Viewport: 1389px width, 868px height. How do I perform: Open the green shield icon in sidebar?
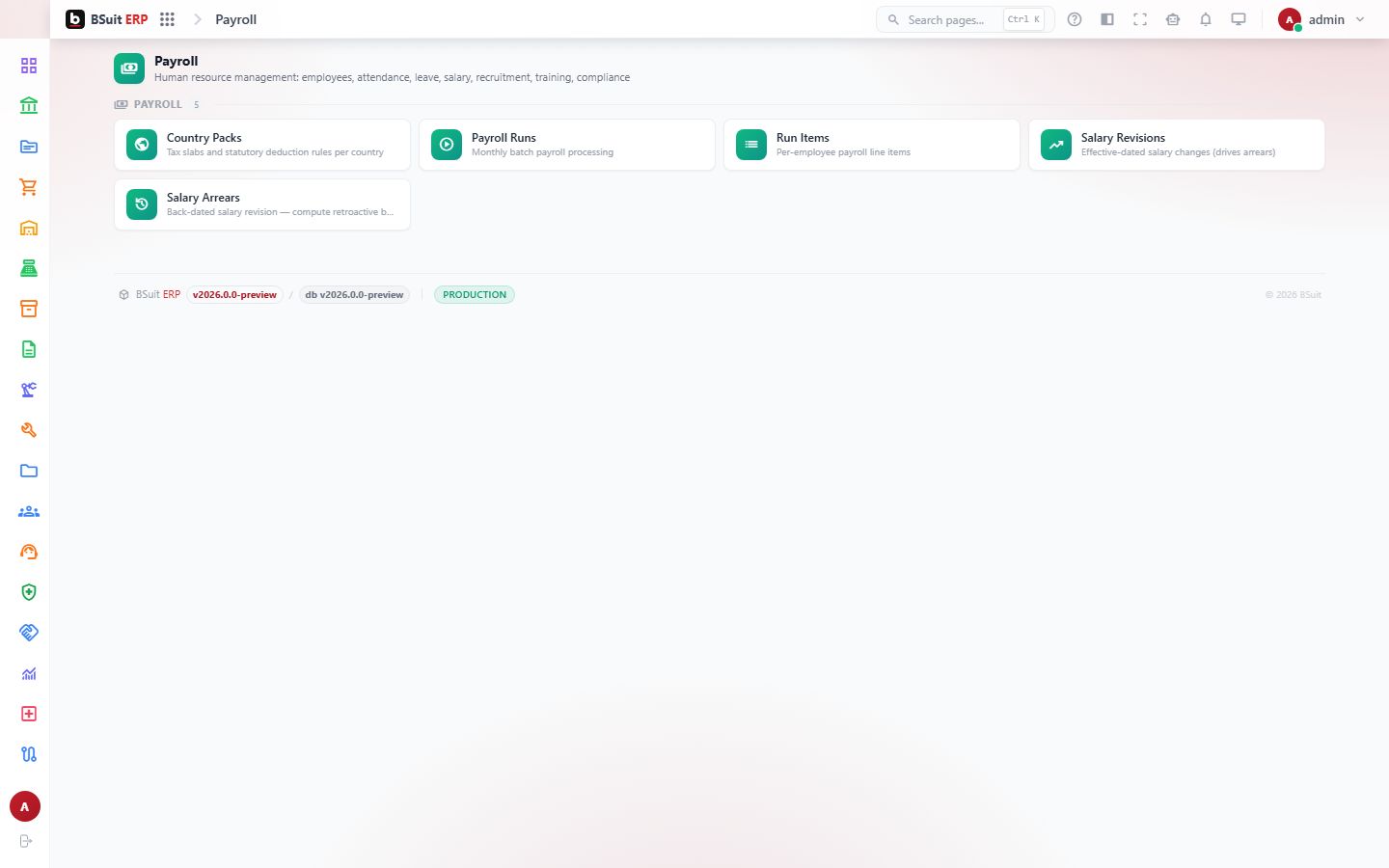[x=29, y=592]
